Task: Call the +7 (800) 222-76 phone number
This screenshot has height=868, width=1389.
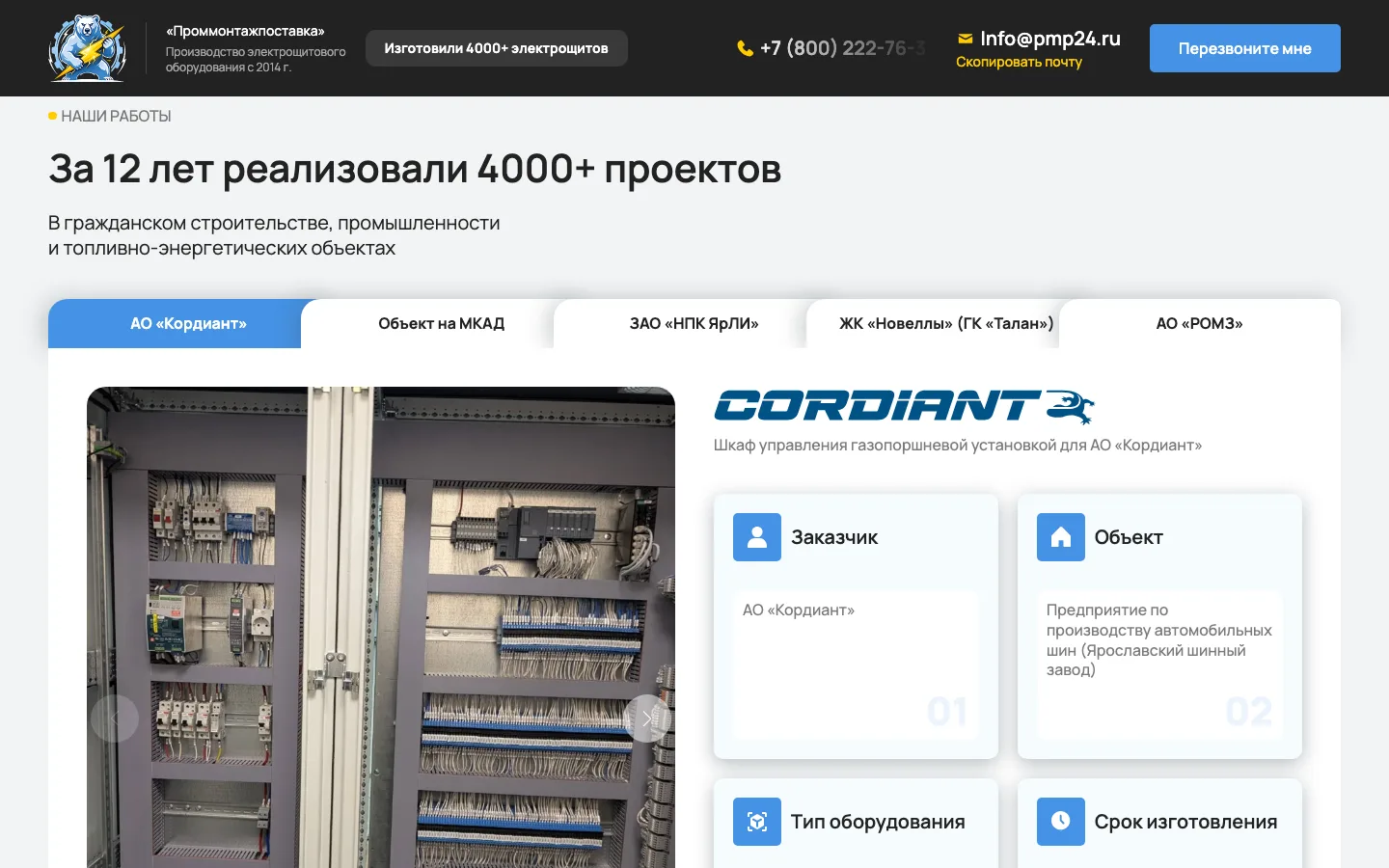Action: pos(842,48)
